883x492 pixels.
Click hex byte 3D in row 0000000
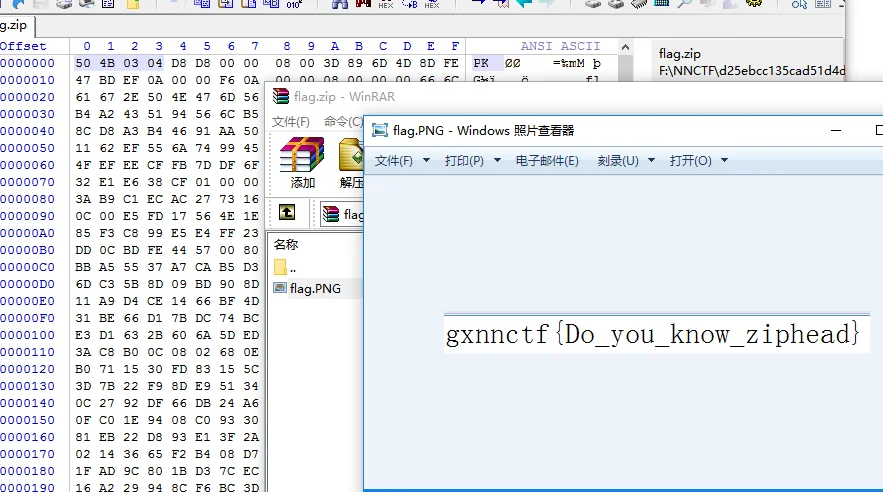point(331,63)
